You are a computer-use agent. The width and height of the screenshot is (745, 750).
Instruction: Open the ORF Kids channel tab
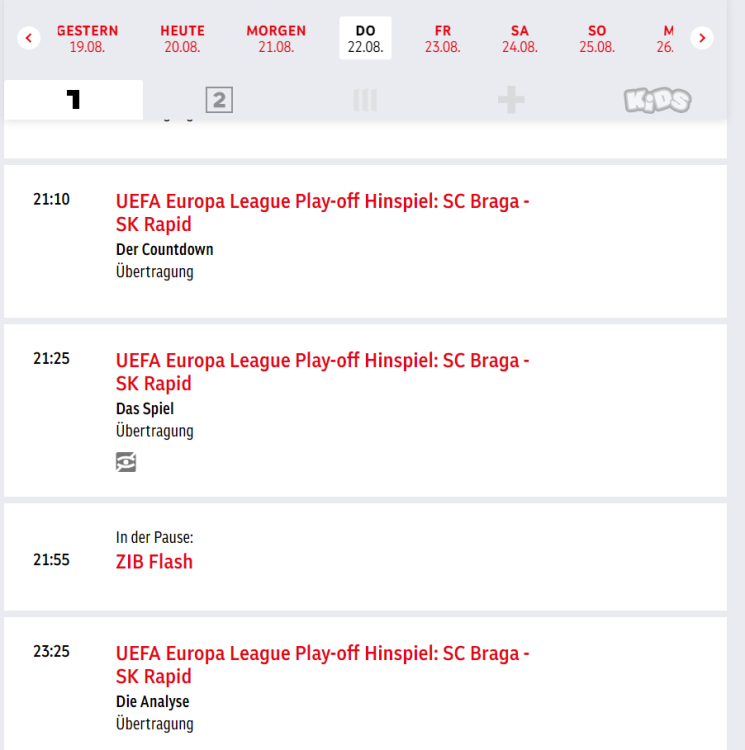coord(657,100)
